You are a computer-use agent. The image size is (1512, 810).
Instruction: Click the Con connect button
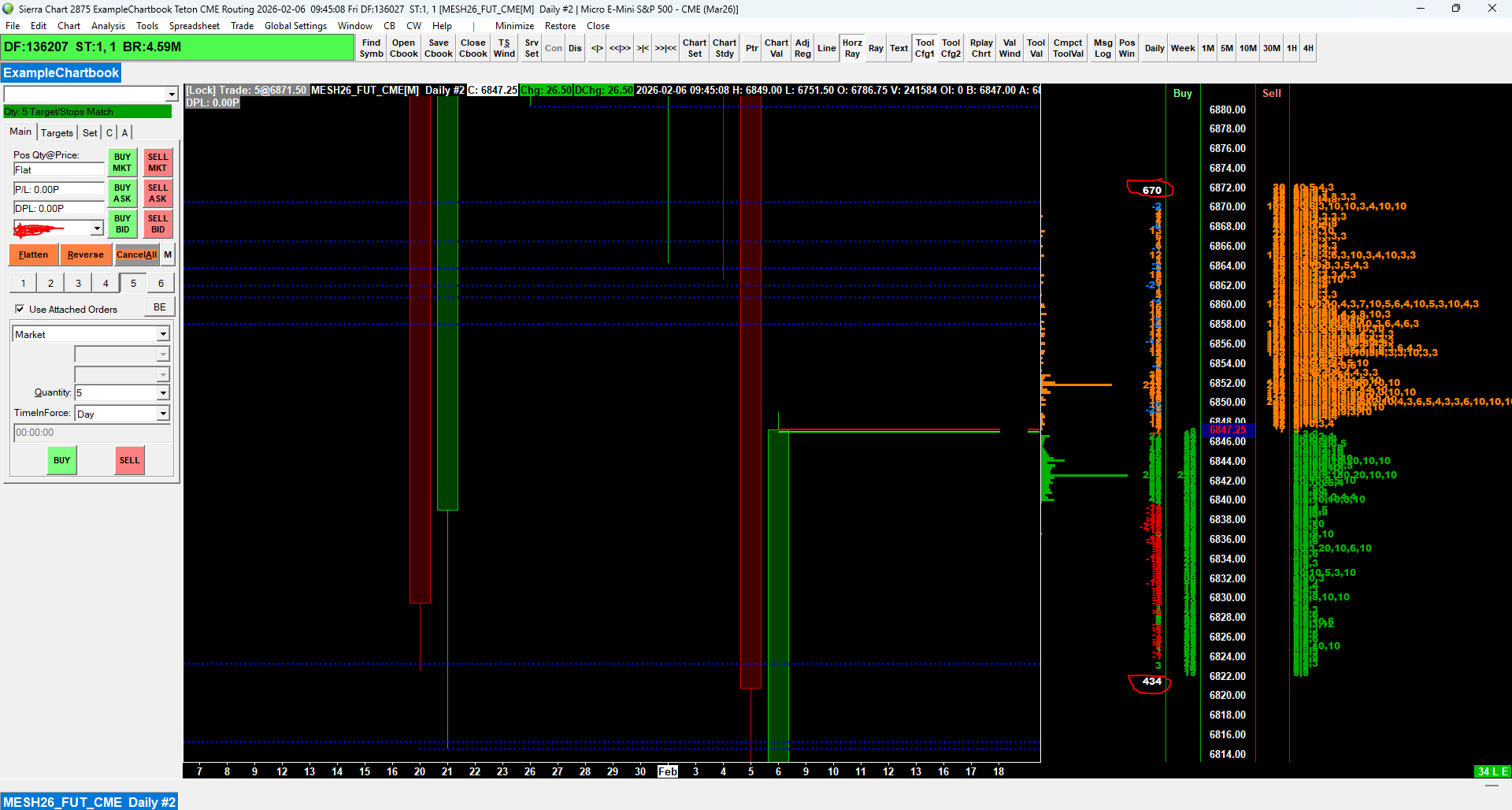point(554,48)
